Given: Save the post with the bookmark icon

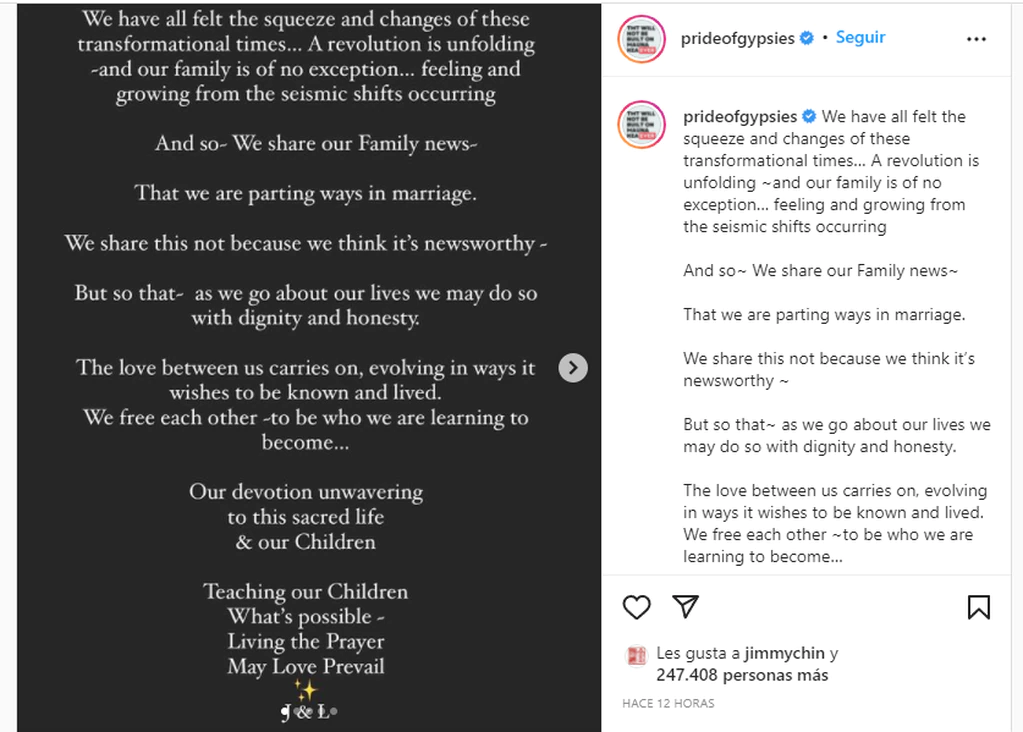Looking at the screenshot, I should [978, 607].
